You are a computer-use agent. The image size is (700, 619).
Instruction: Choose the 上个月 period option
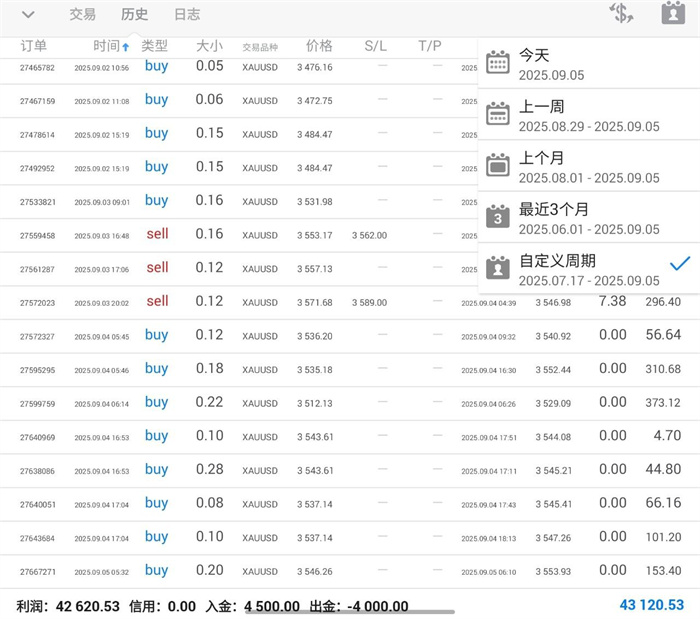(x=589, y=166)
